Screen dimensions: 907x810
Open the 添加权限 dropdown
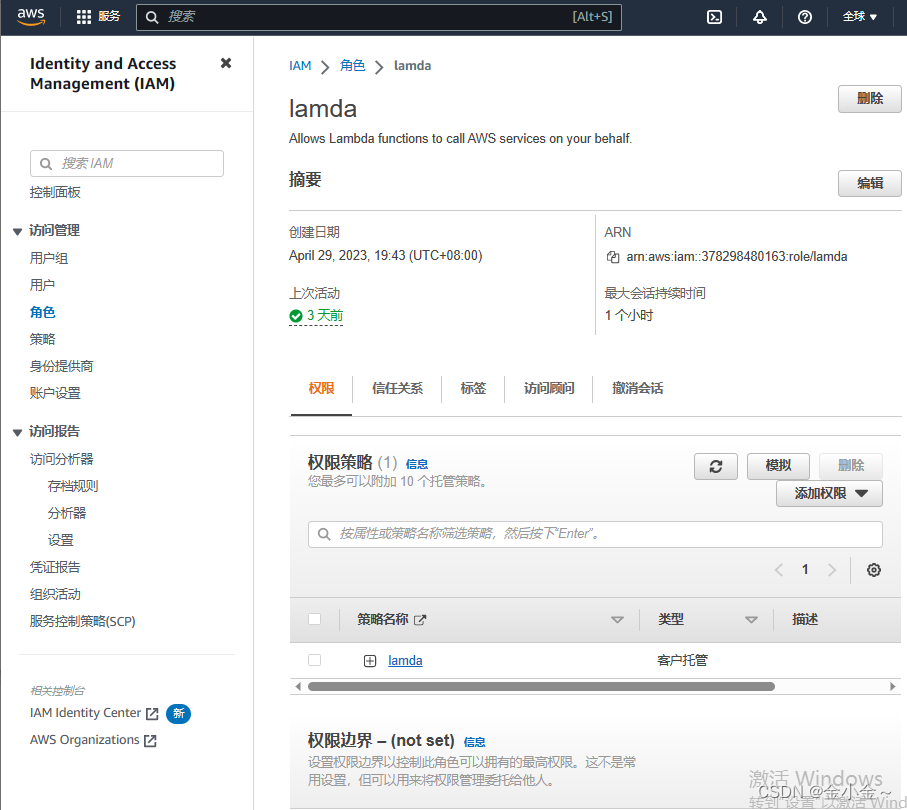point(829,494)
